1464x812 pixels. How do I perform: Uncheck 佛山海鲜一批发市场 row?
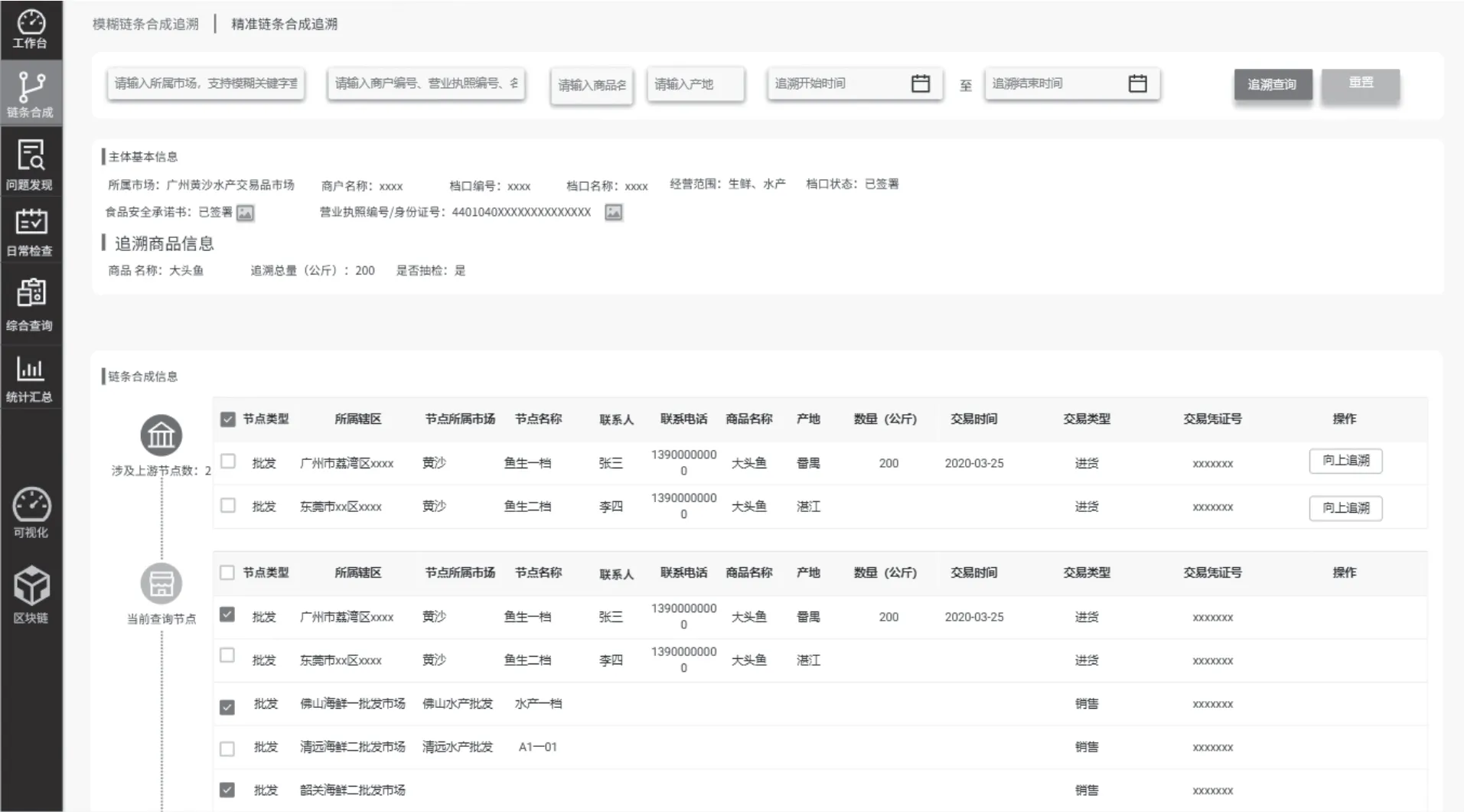tap(227, 707)
